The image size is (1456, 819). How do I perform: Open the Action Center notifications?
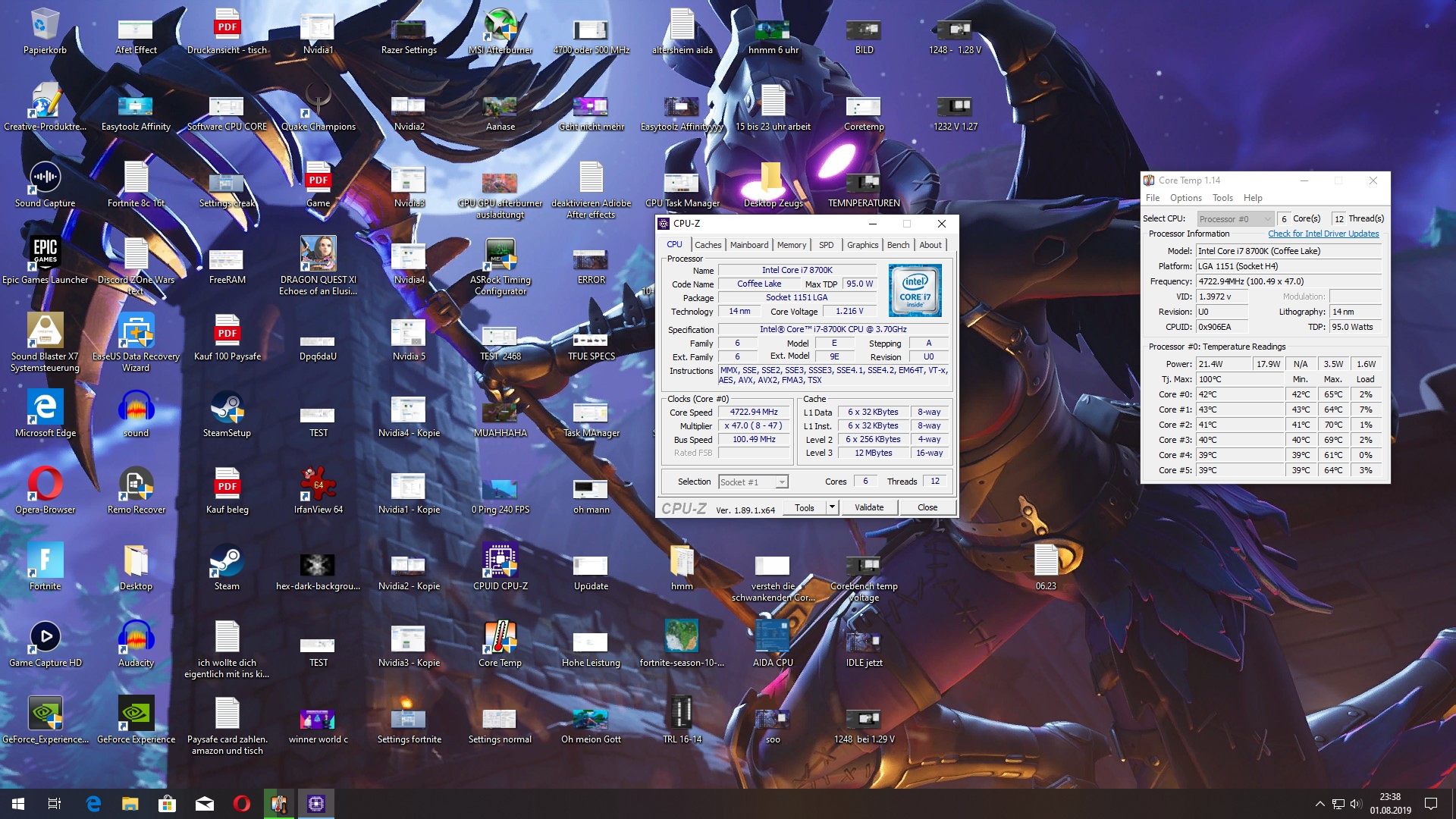(1431, 804)
